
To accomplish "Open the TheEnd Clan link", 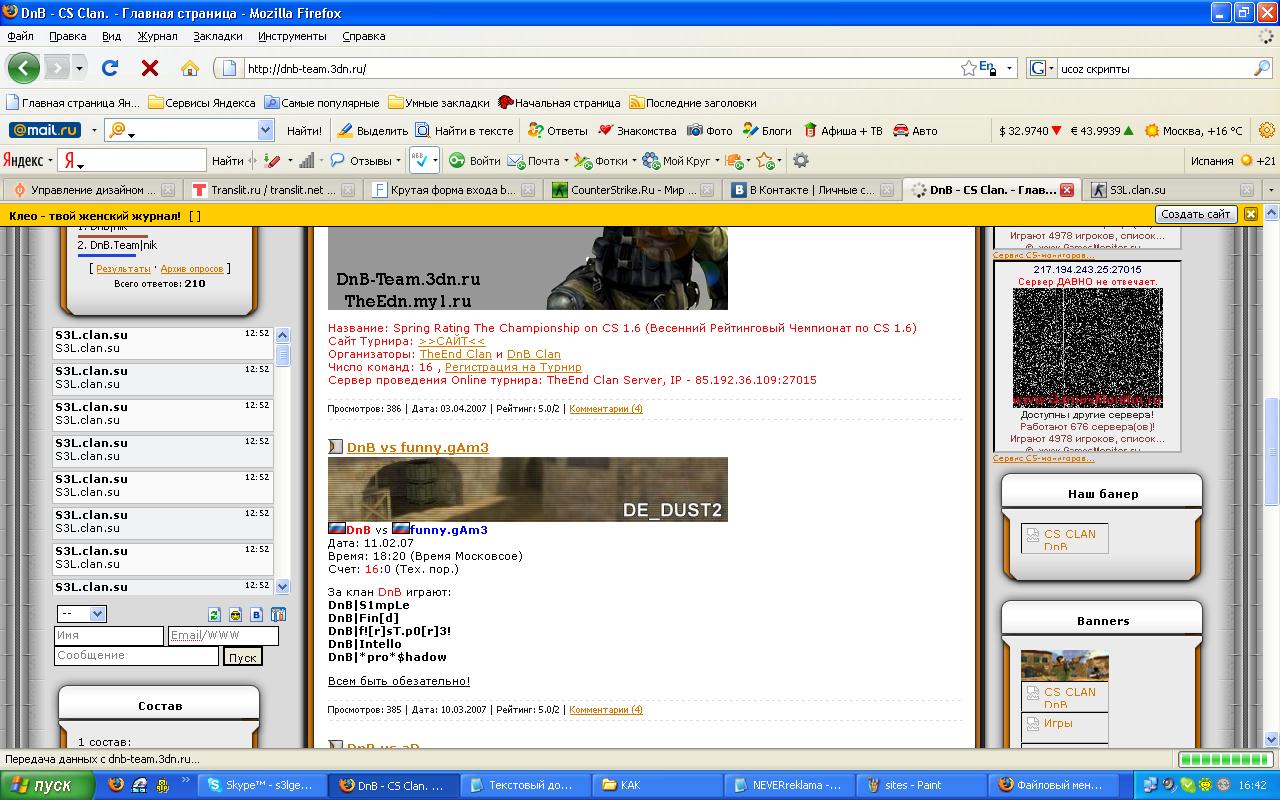I will [x=456, y=354].
